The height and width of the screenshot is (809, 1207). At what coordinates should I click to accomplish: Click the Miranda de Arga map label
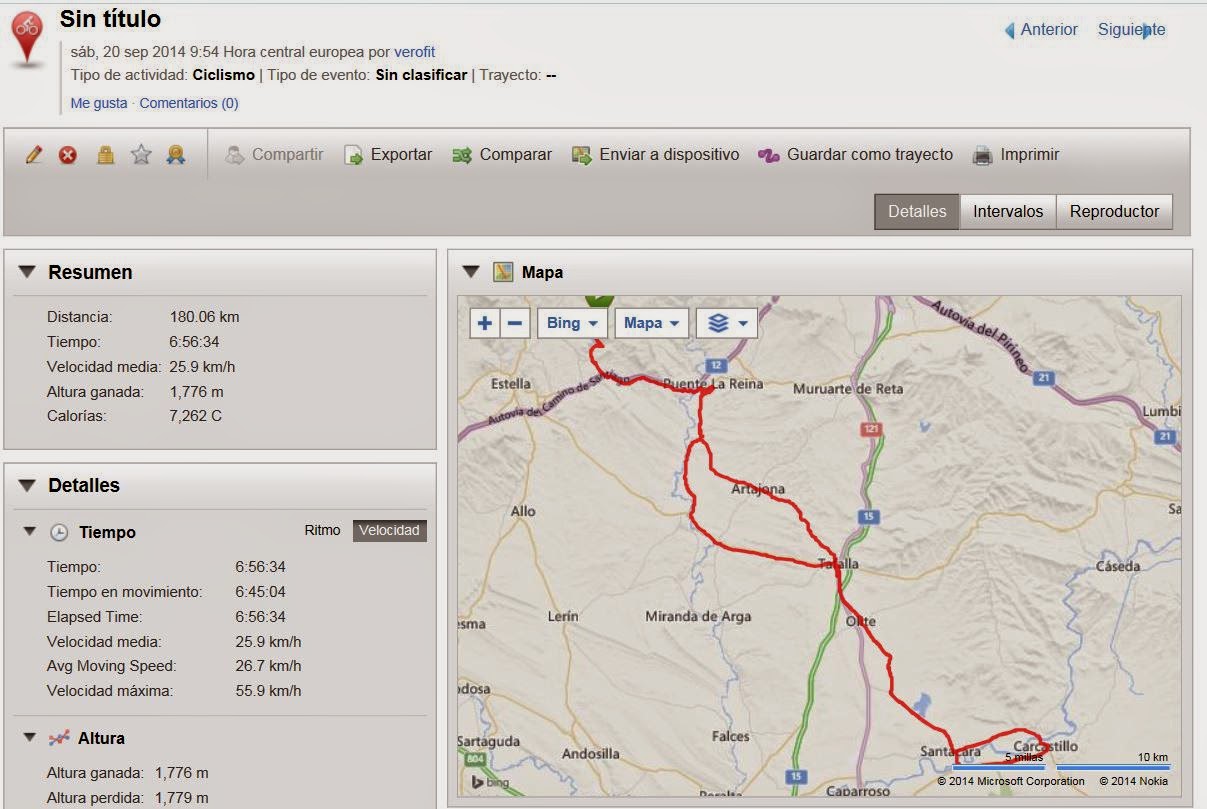[x=698, y=616]
